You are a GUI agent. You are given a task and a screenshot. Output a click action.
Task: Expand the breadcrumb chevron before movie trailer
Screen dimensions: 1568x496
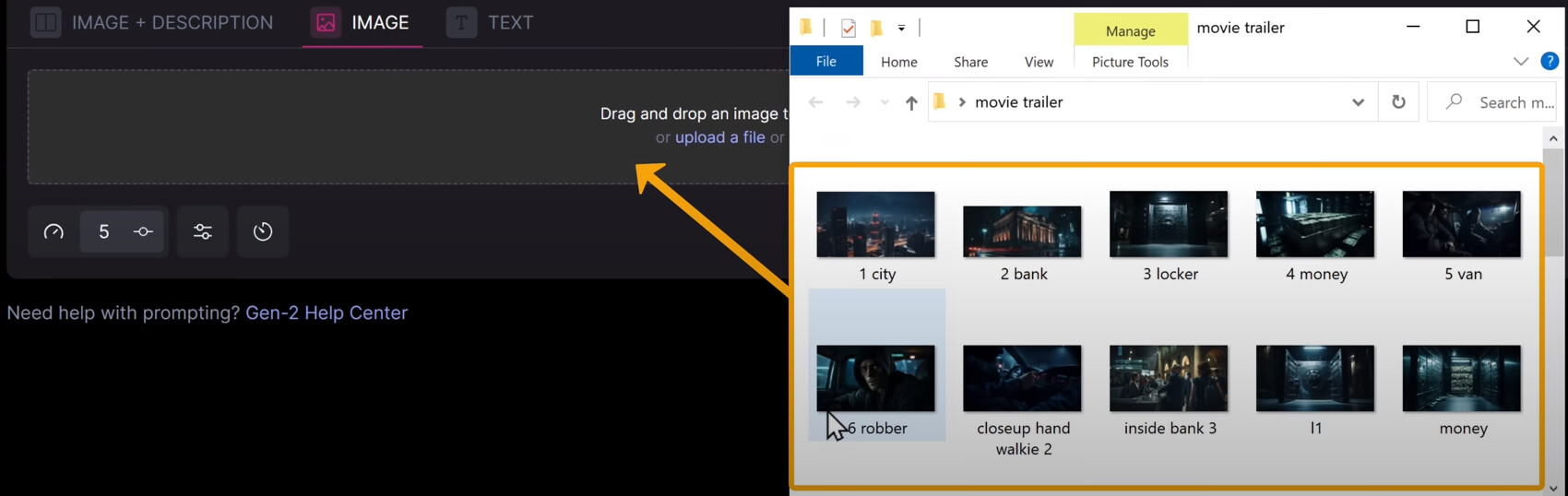pos(962,102)
